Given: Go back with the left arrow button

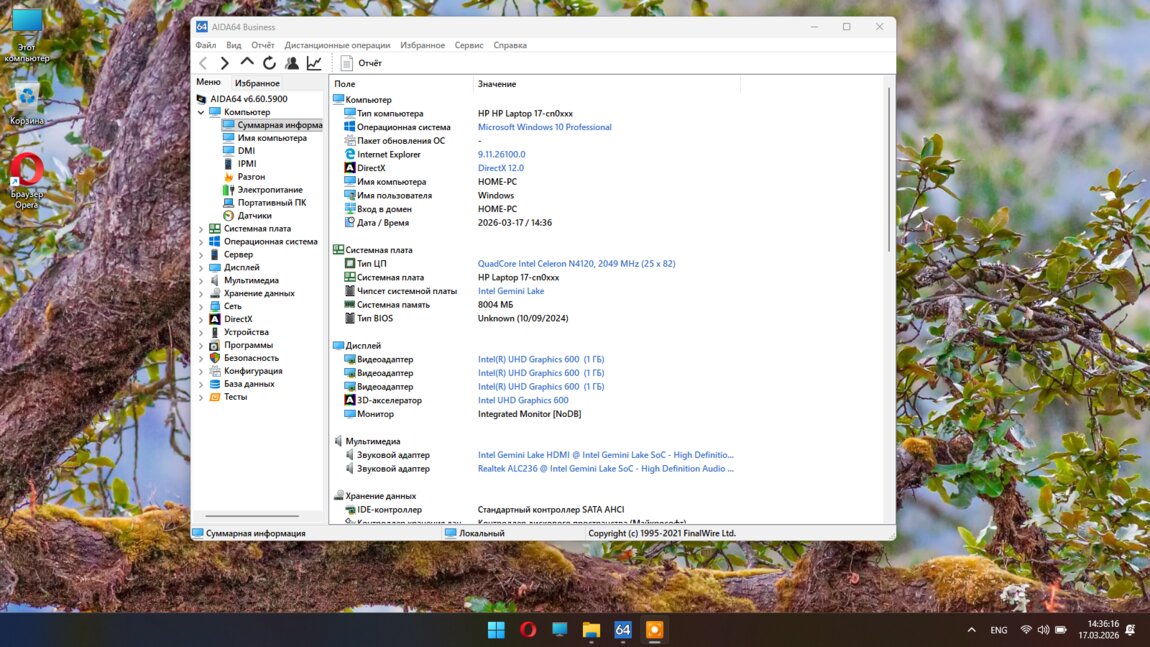Looking at the screenshot, I should [203, 63].
